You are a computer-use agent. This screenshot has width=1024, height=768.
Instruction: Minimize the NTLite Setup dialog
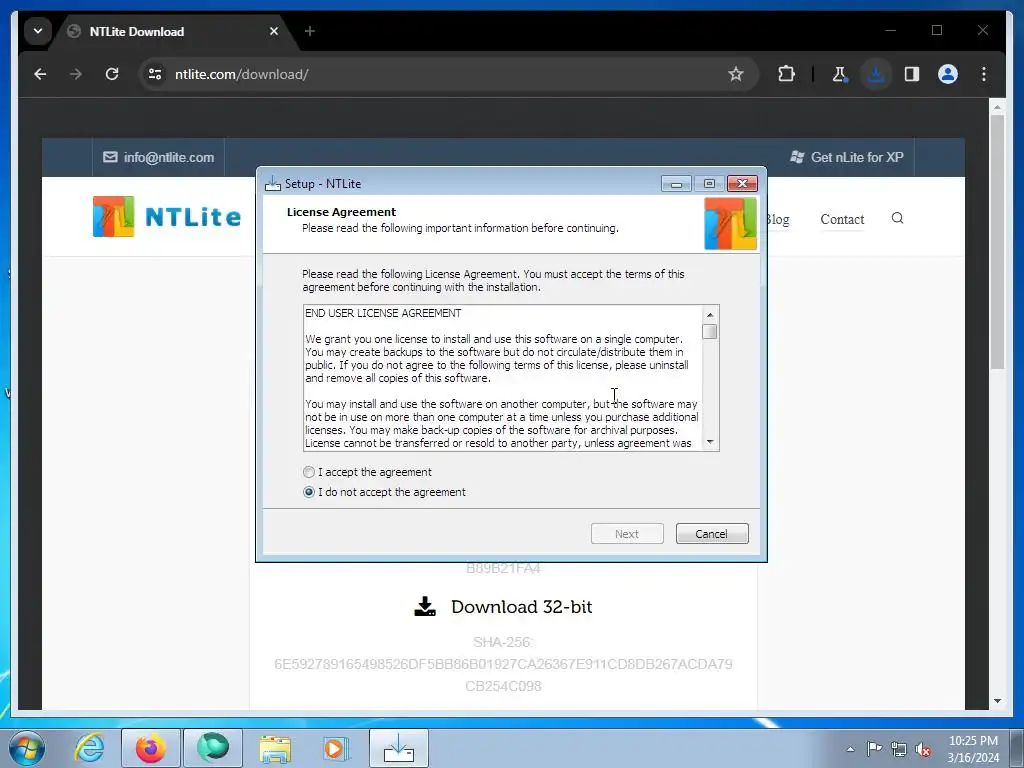point(676,184)
